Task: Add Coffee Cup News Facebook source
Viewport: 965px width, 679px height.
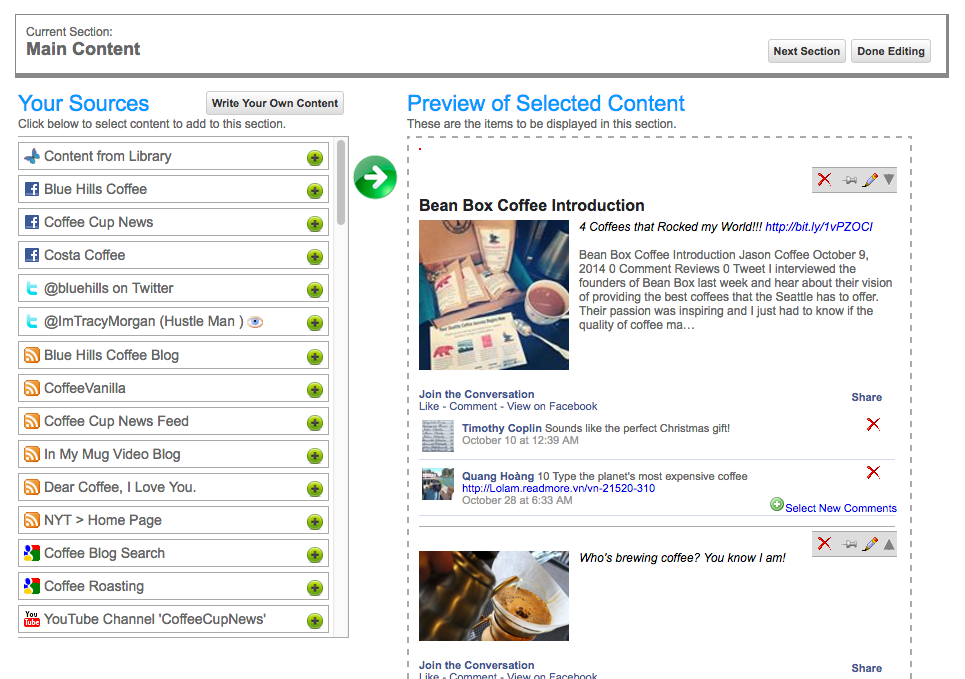Action: pyautogui.click(x=314, y=224)
